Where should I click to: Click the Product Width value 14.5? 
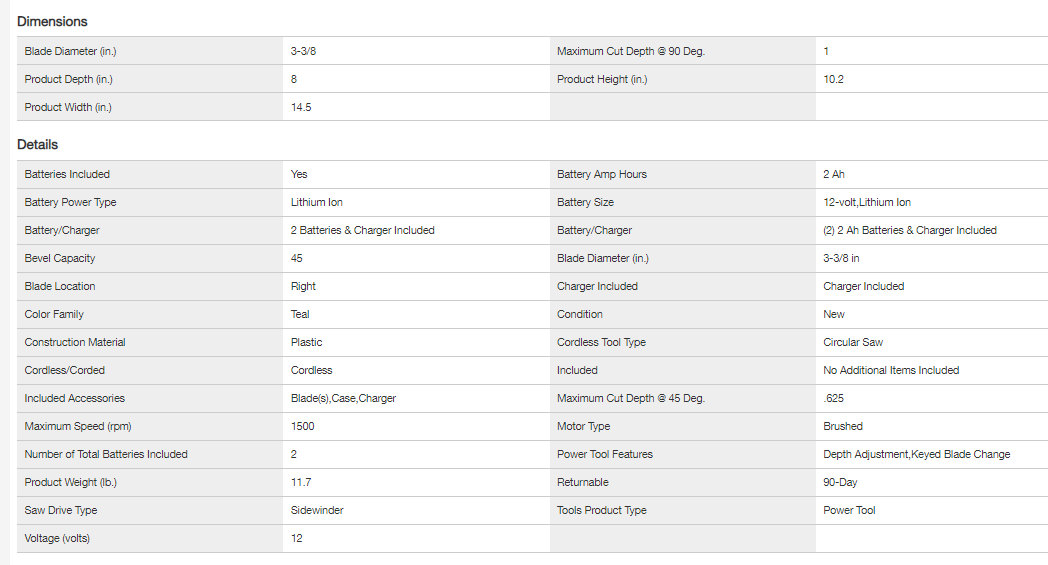[301, 107]
